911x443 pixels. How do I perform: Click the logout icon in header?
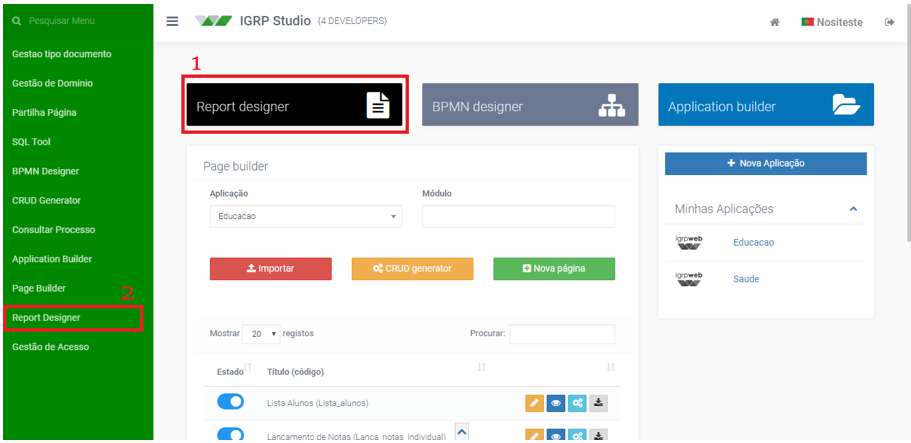[x=889, y=22]
